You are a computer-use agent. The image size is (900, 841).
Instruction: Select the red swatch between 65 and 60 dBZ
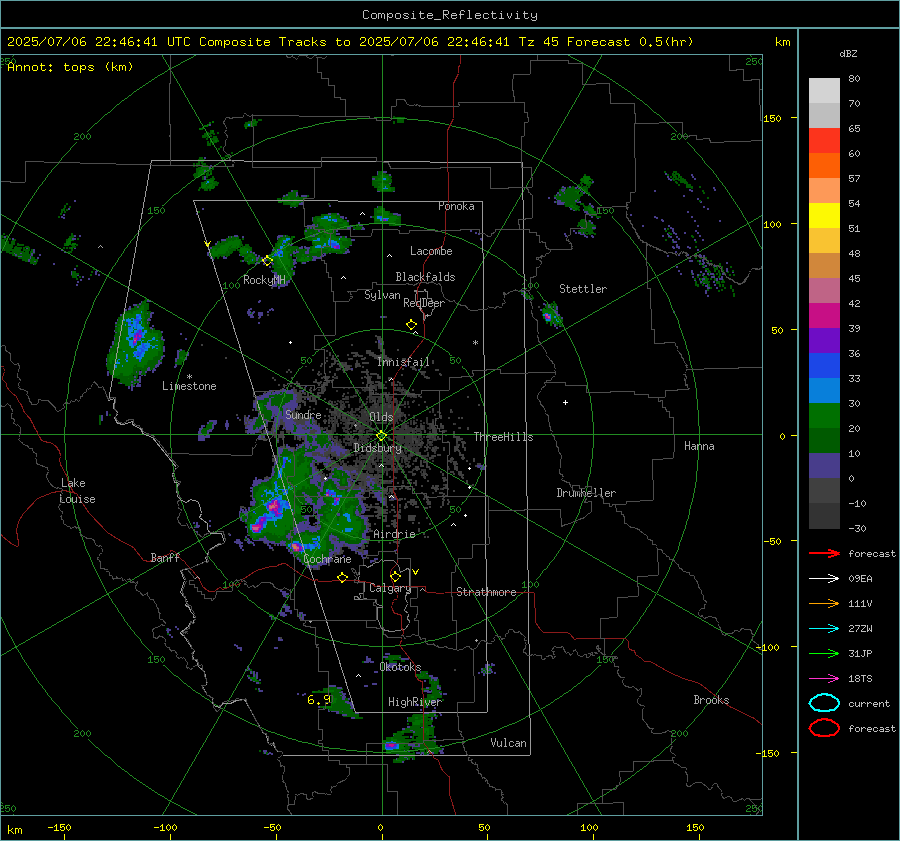(824, 141)
